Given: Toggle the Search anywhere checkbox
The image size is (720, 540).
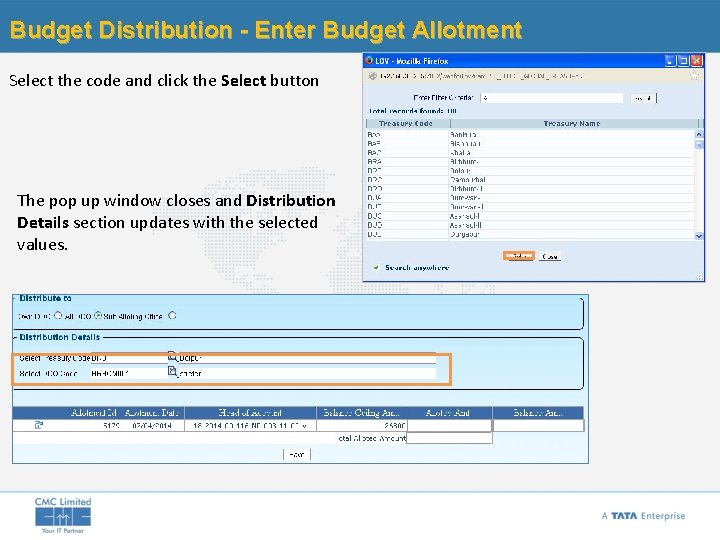Looking at the screenshot, I should point(376,267).
